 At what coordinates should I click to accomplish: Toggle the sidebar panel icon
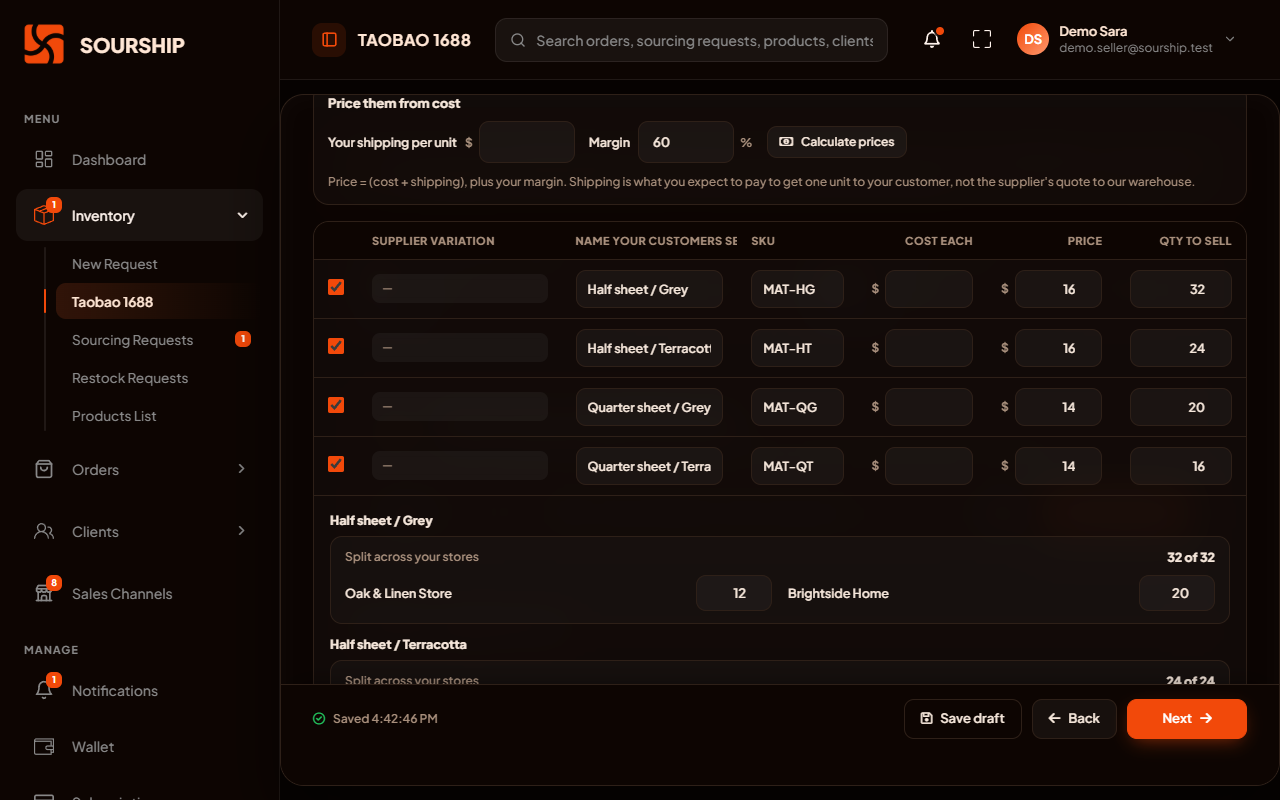(x=329, y=40)
